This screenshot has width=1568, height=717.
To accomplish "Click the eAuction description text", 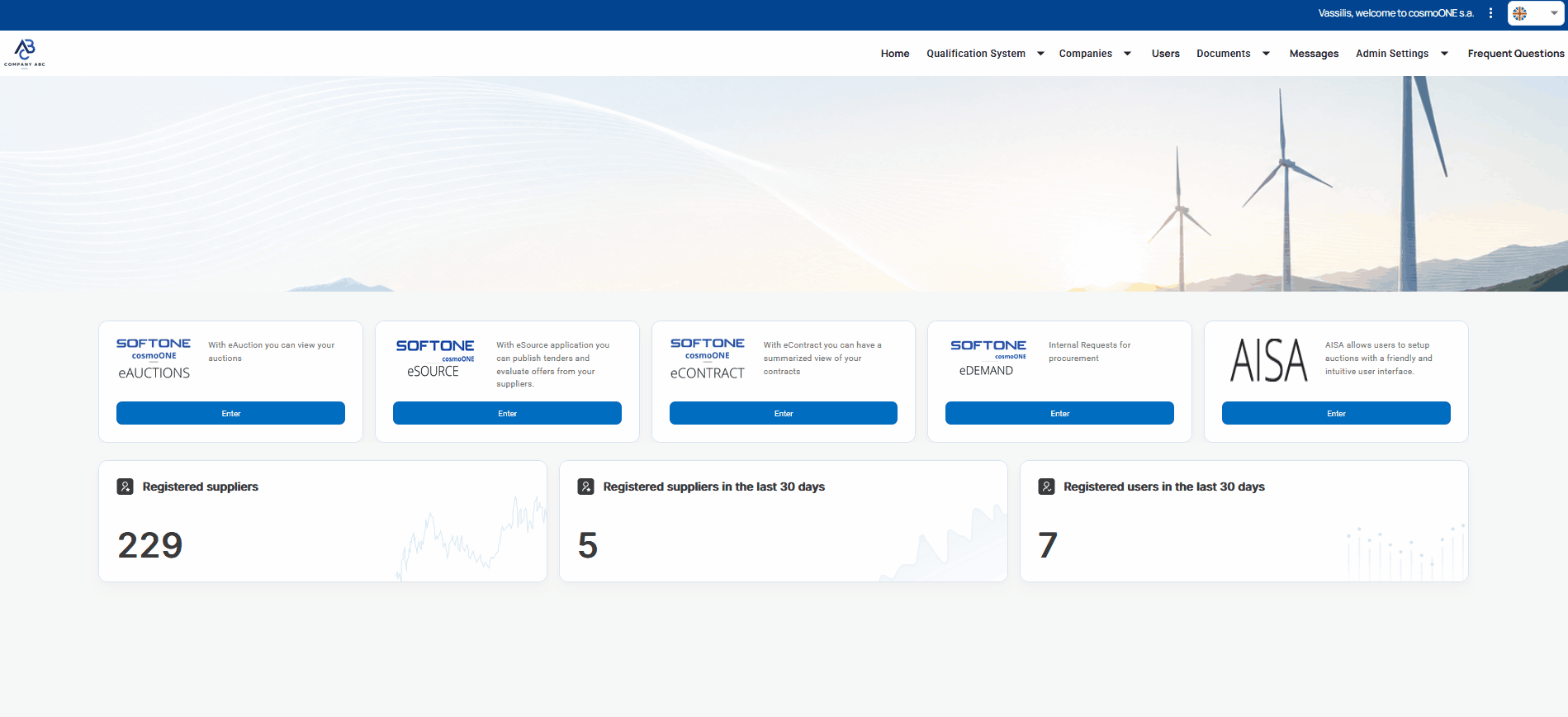I will 272,352.
